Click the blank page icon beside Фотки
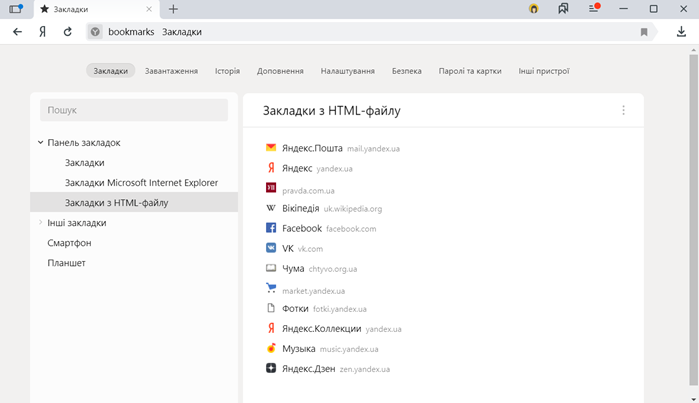This screenshot has width=699, height=403. [x=271, y=308]
